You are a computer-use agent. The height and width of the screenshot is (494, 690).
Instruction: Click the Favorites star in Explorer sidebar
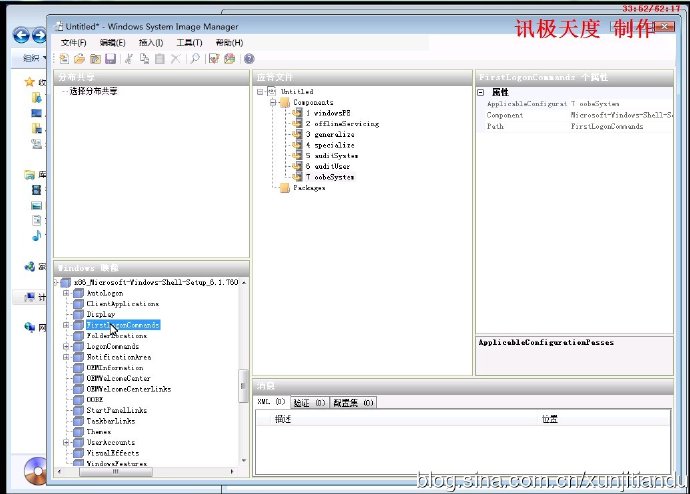[x=29, y=82]
